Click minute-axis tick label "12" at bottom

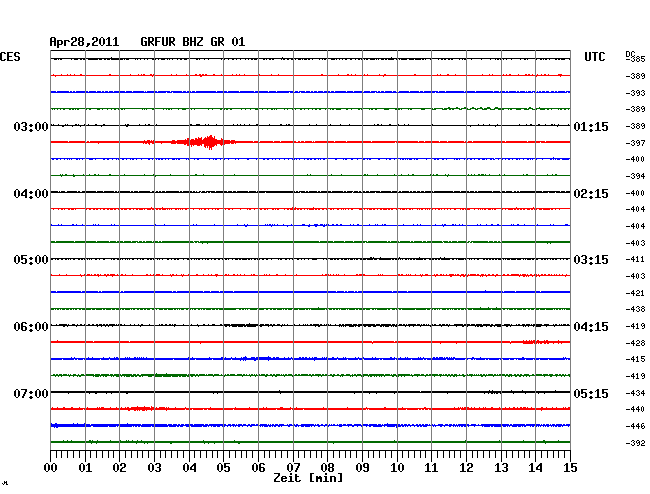tap(466, 468)
